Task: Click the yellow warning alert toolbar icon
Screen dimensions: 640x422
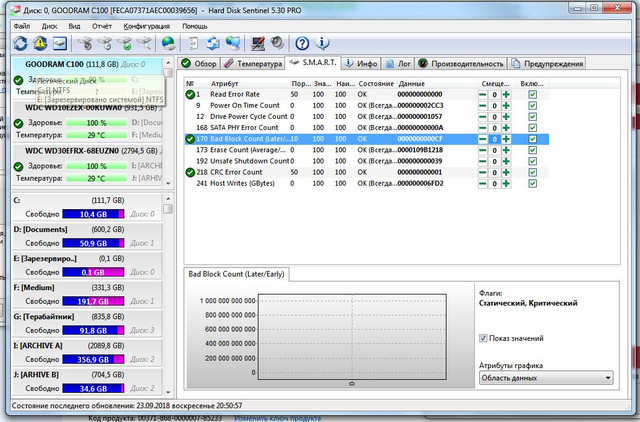Action: (x=40, y=43)
